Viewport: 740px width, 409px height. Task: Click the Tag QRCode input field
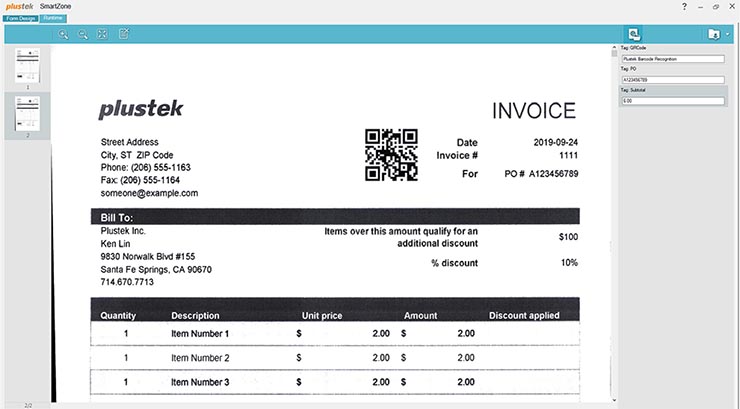tap(672, 59)
